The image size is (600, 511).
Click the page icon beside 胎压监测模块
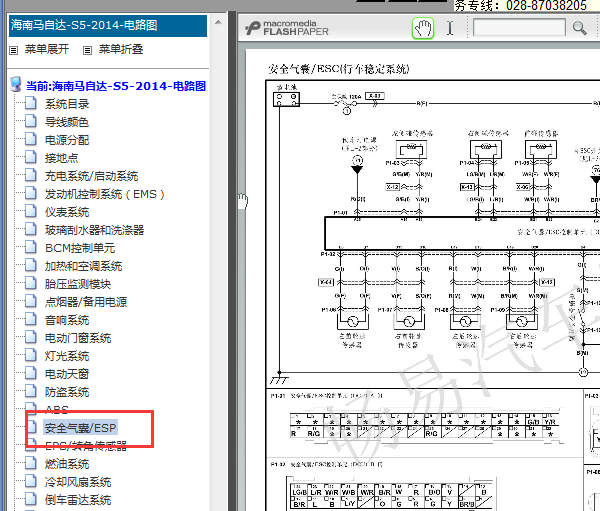pos(31,283)
